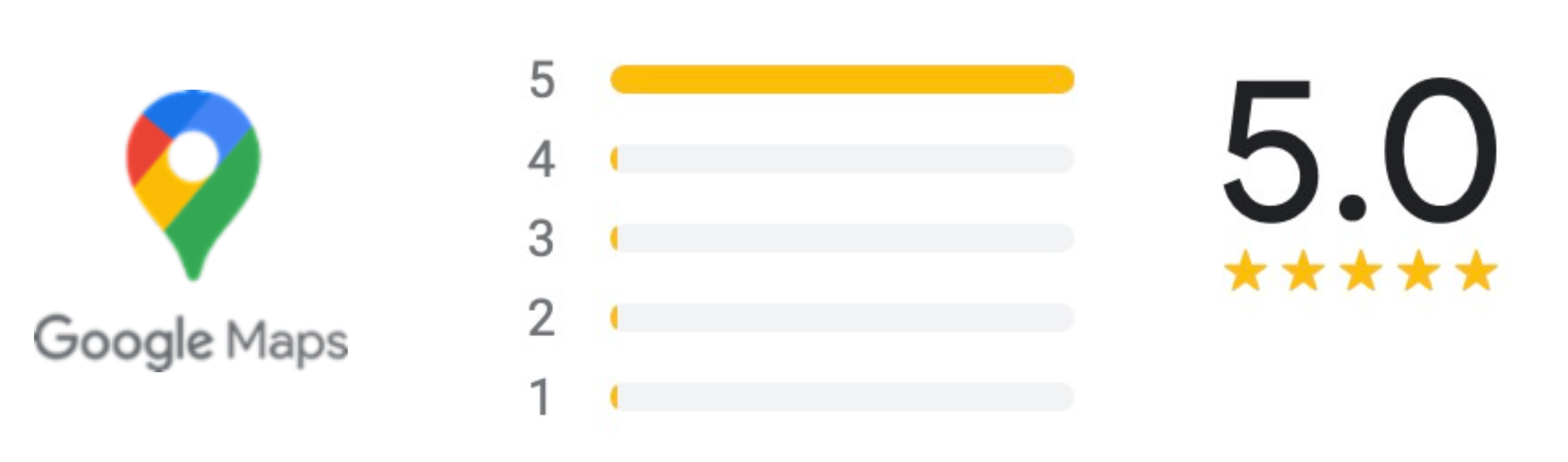Click the second yellow star
The height and width of the screenshot is (462, 1568).
tap(1303, 270)
